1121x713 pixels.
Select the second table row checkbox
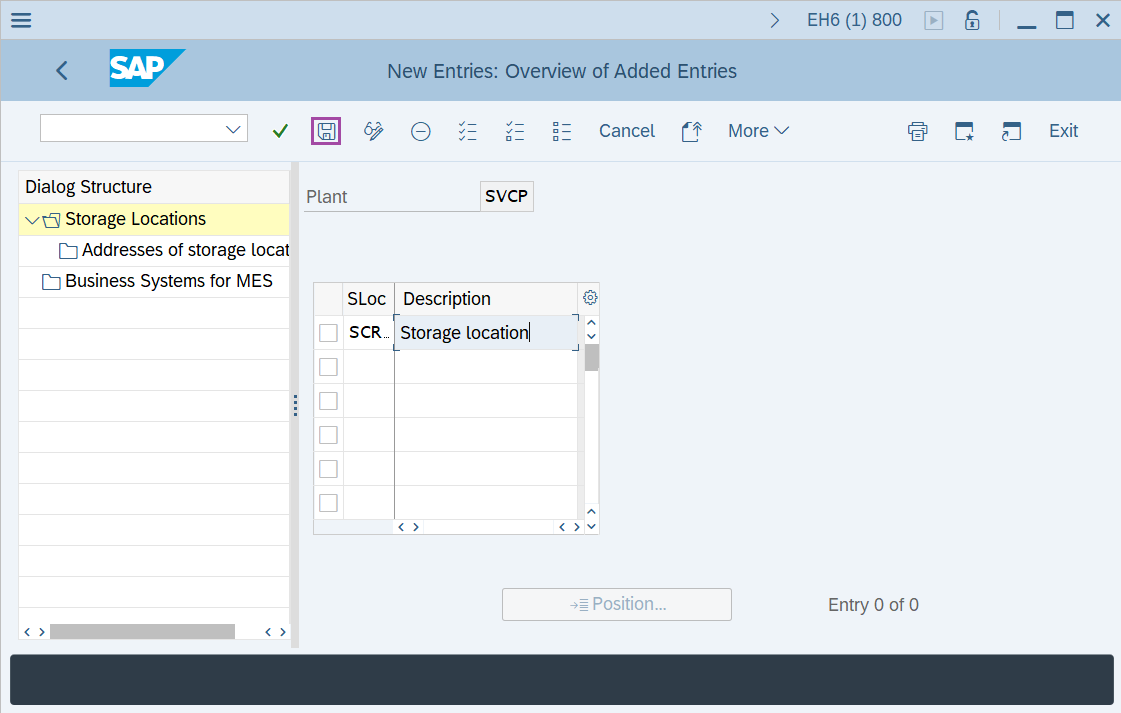(328, 367)
